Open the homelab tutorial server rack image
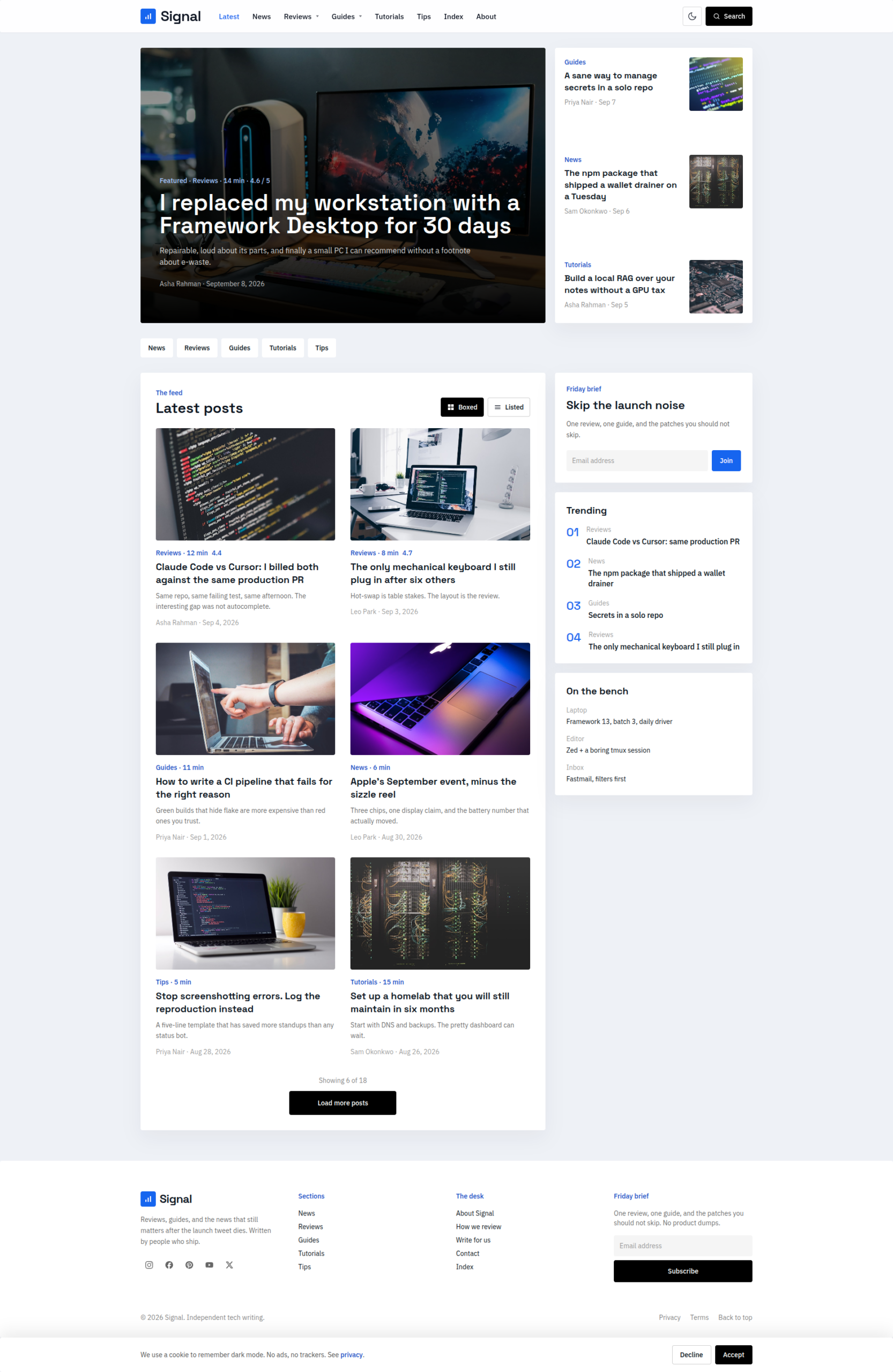The height and width of the screenshot is (1372, 893). (440, 913)
